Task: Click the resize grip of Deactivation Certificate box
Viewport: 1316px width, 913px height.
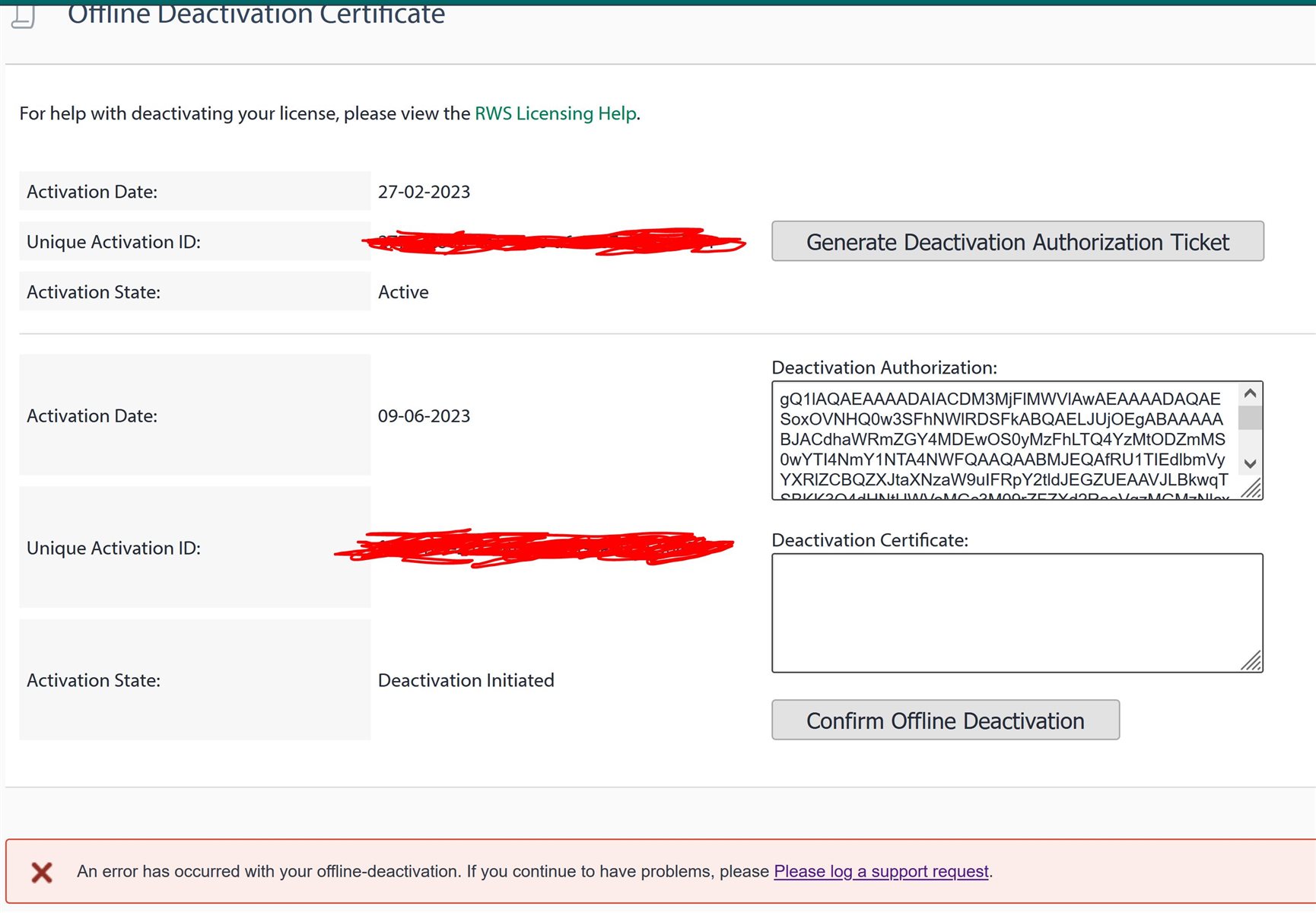Action: tap(1251, 661)
